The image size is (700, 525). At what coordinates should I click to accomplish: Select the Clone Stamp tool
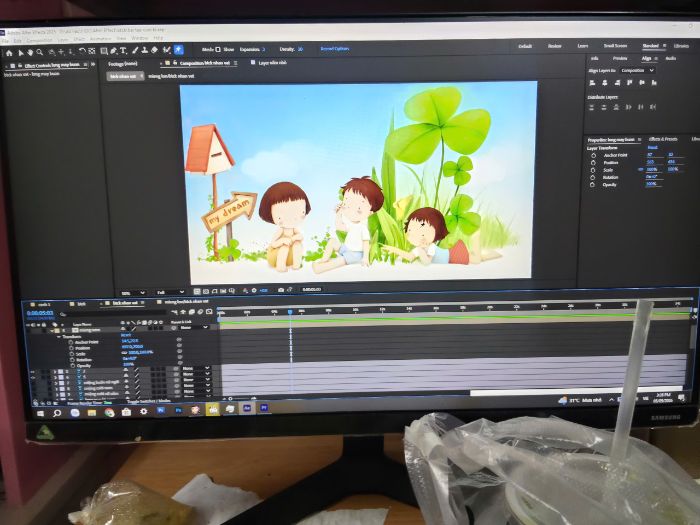tap(144, 50)
